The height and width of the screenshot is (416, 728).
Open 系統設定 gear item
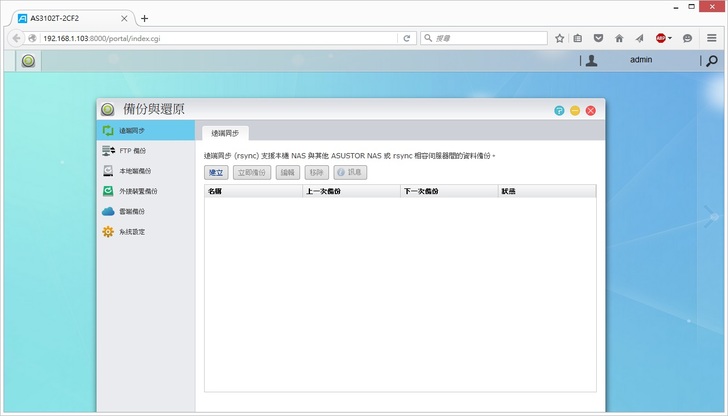click(132, 232)
